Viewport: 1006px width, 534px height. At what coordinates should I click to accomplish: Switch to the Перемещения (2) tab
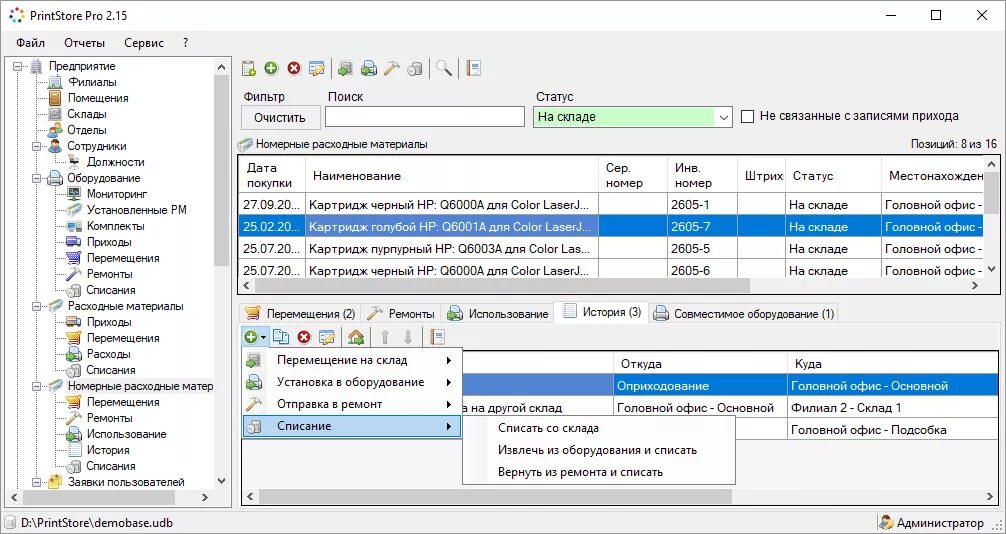click(300, 314)
